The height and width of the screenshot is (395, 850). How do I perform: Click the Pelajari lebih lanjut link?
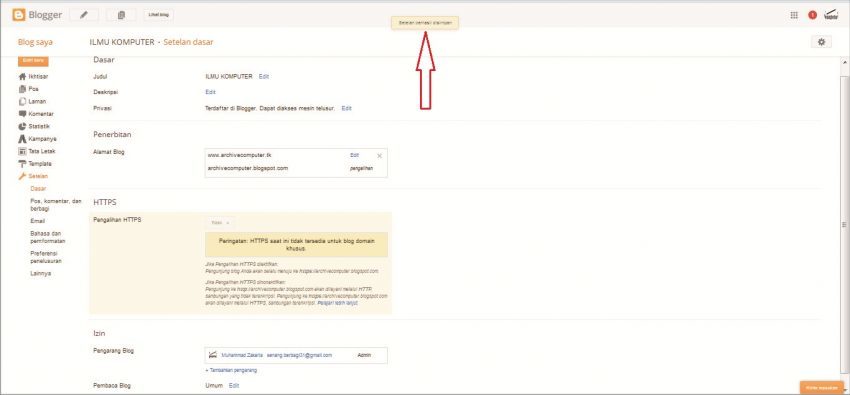(x=337, y=303)
